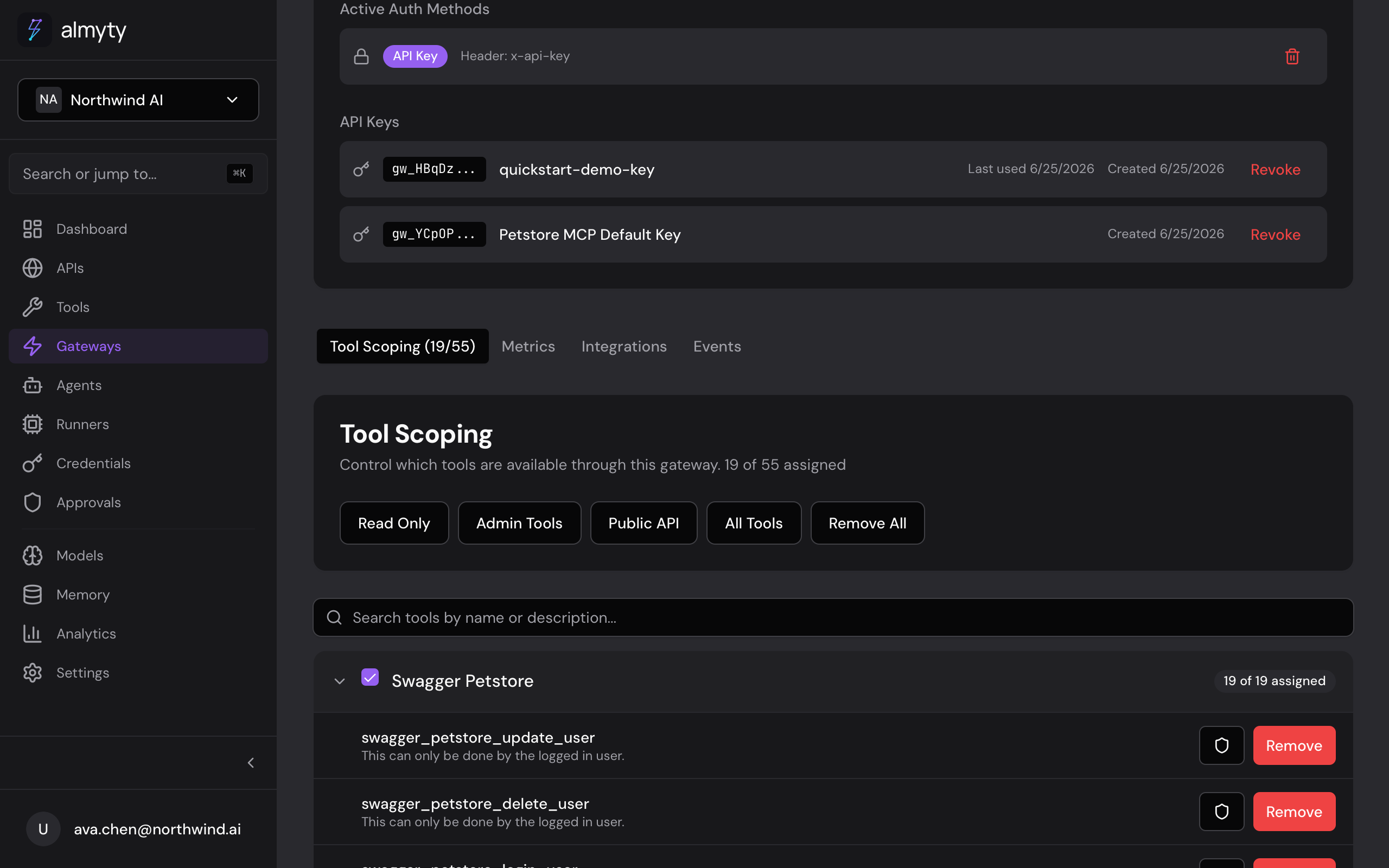Click the Petstore MCP Default Key name
This screenshot has height=868, width=1389.
coord(589,235)
